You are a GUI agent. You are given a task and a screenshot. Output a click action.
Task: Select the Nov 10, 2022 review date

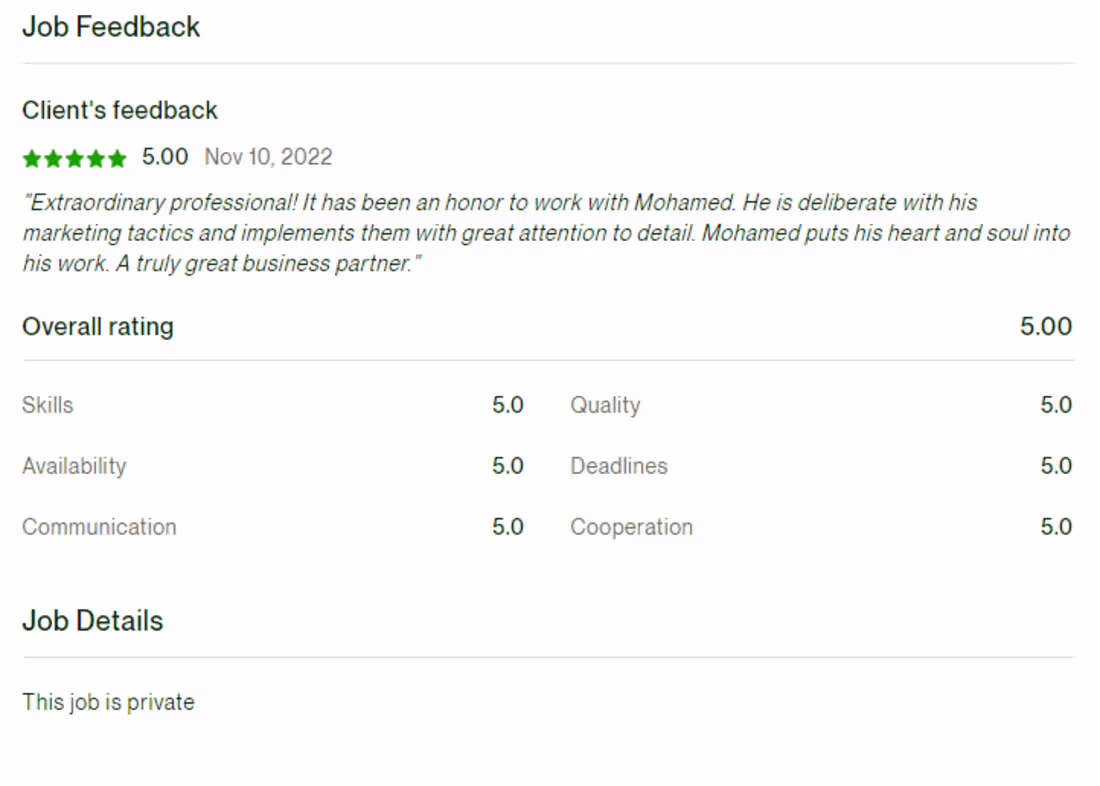[x=268, y=157]
